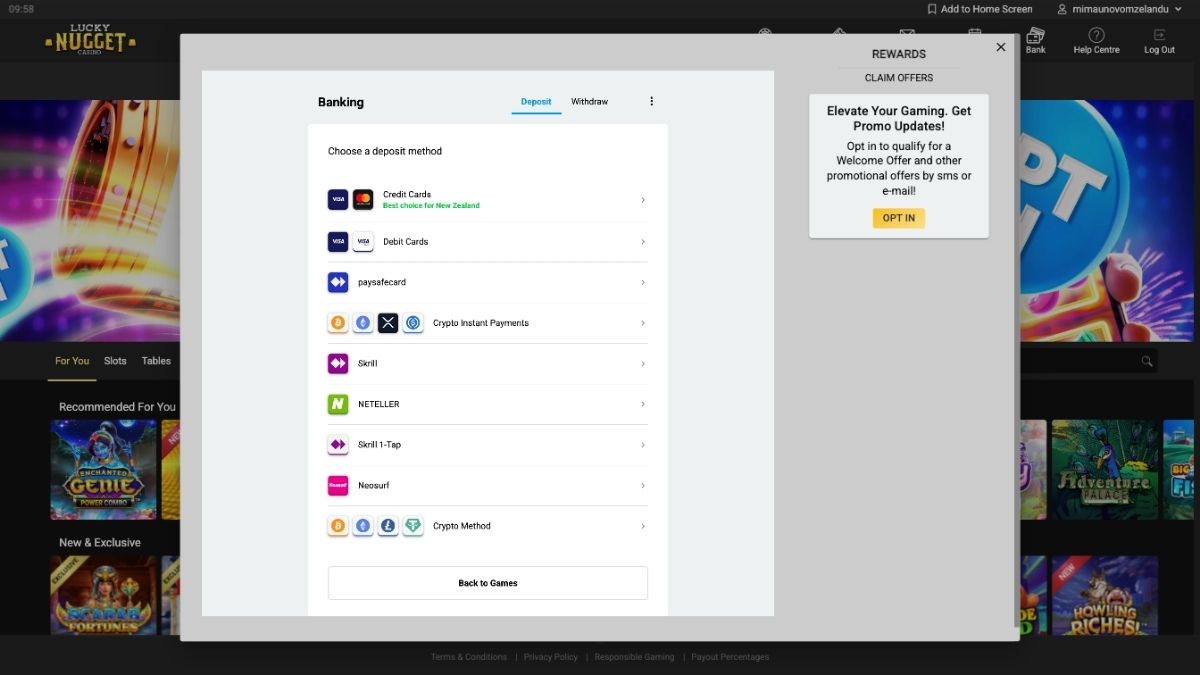Viewport: 1200px width, 675px height.
Task: Expand the Neosurf row chevron
Action: click(643, 485)
